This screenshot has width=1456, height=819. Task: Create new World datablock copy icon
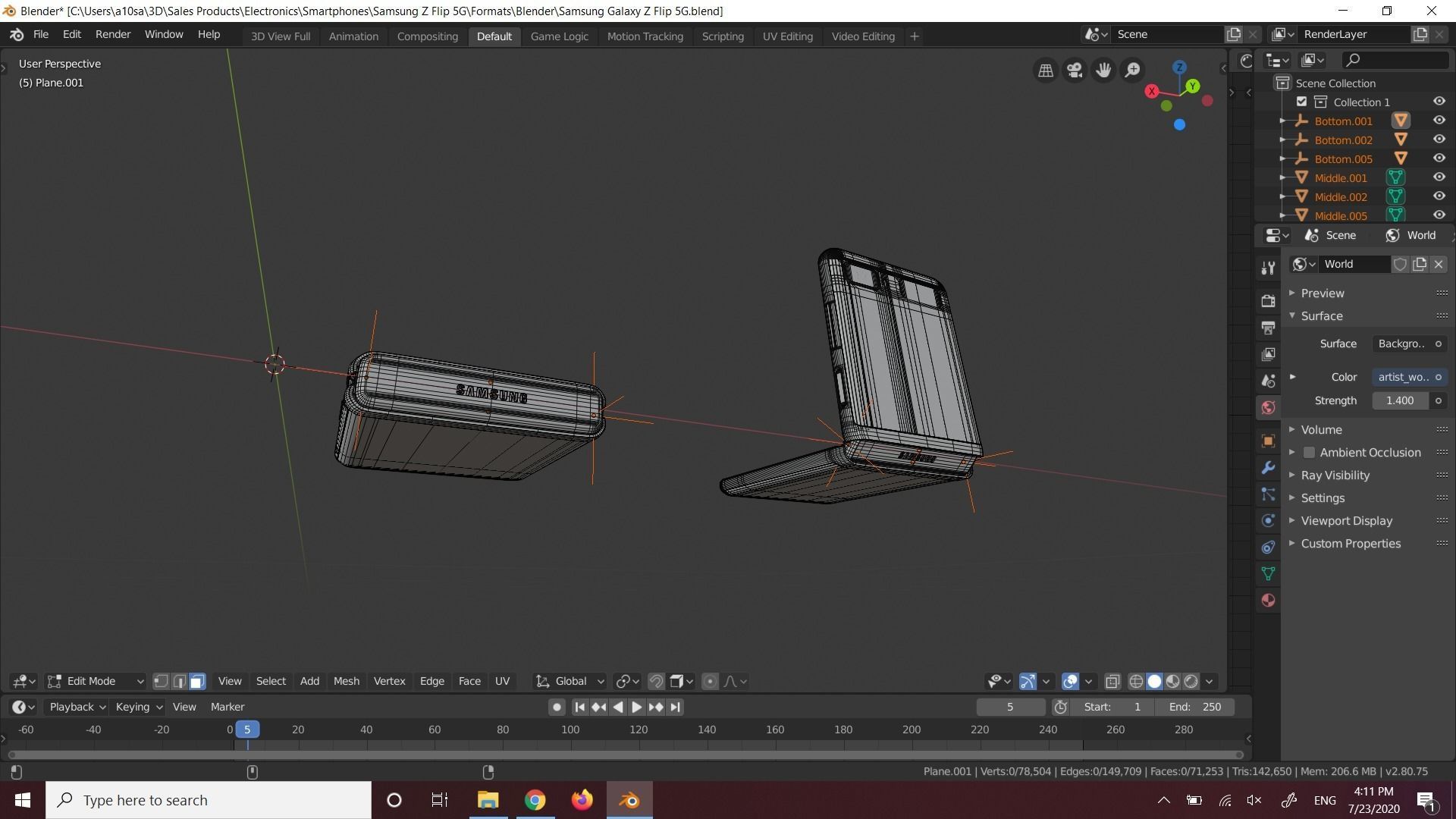coord(1419,264)
